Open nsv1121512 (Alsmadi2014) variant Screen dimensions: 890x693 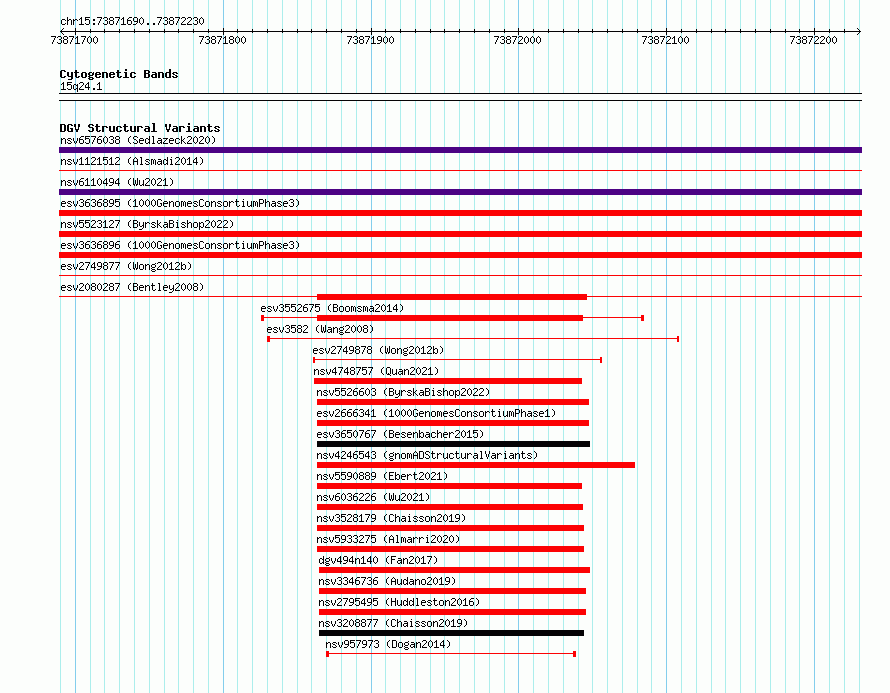point(132,161)
